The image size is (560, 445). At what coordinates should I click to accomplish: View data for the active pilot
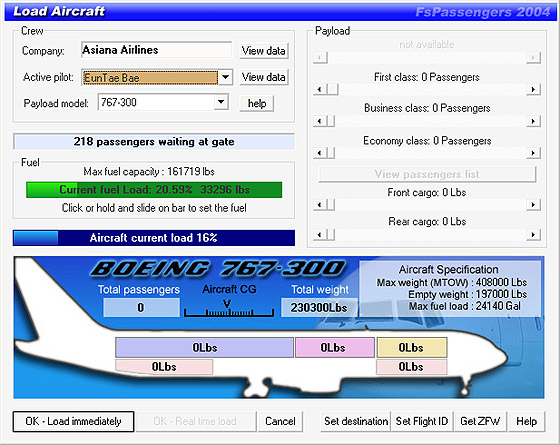pyautogui.click(x=264, y=77)
